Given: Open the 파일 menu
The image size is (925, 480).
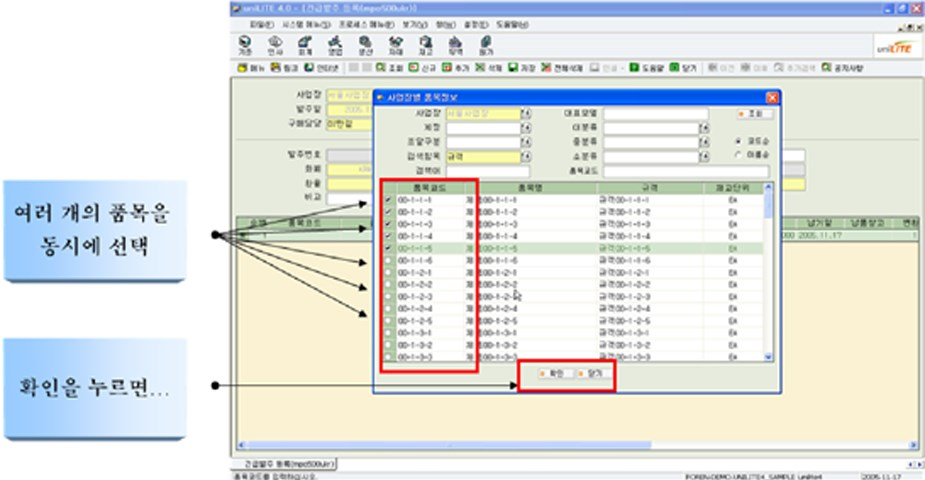Looking at the screenshot, I should pyautogui.click(x=261, y=25).
